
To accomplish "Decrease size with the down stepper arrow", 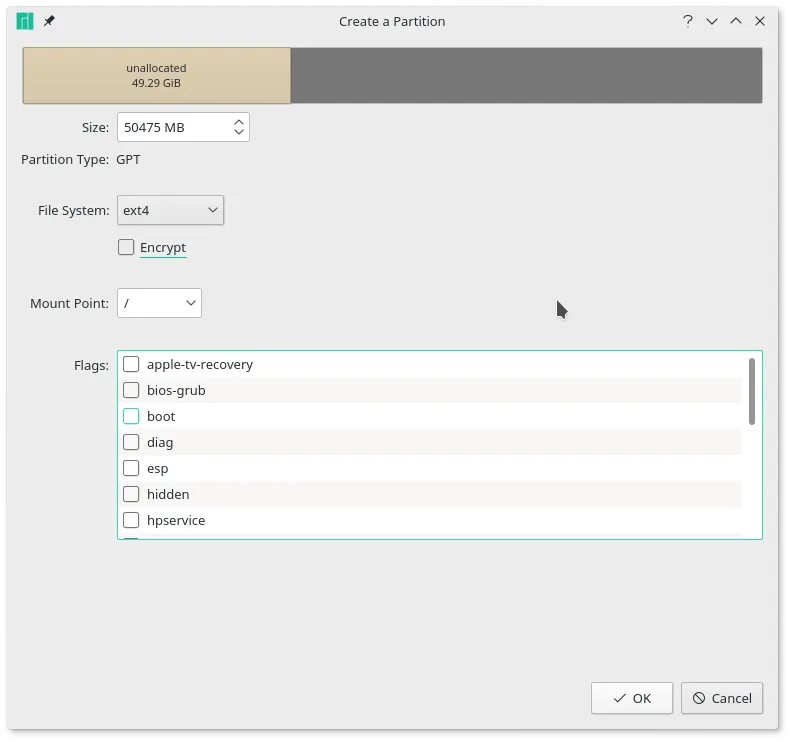I will (239, 132).
